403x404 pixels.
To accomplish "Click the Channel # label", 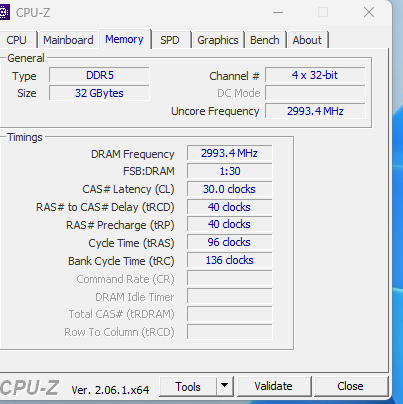I will [x=234, y=76].
